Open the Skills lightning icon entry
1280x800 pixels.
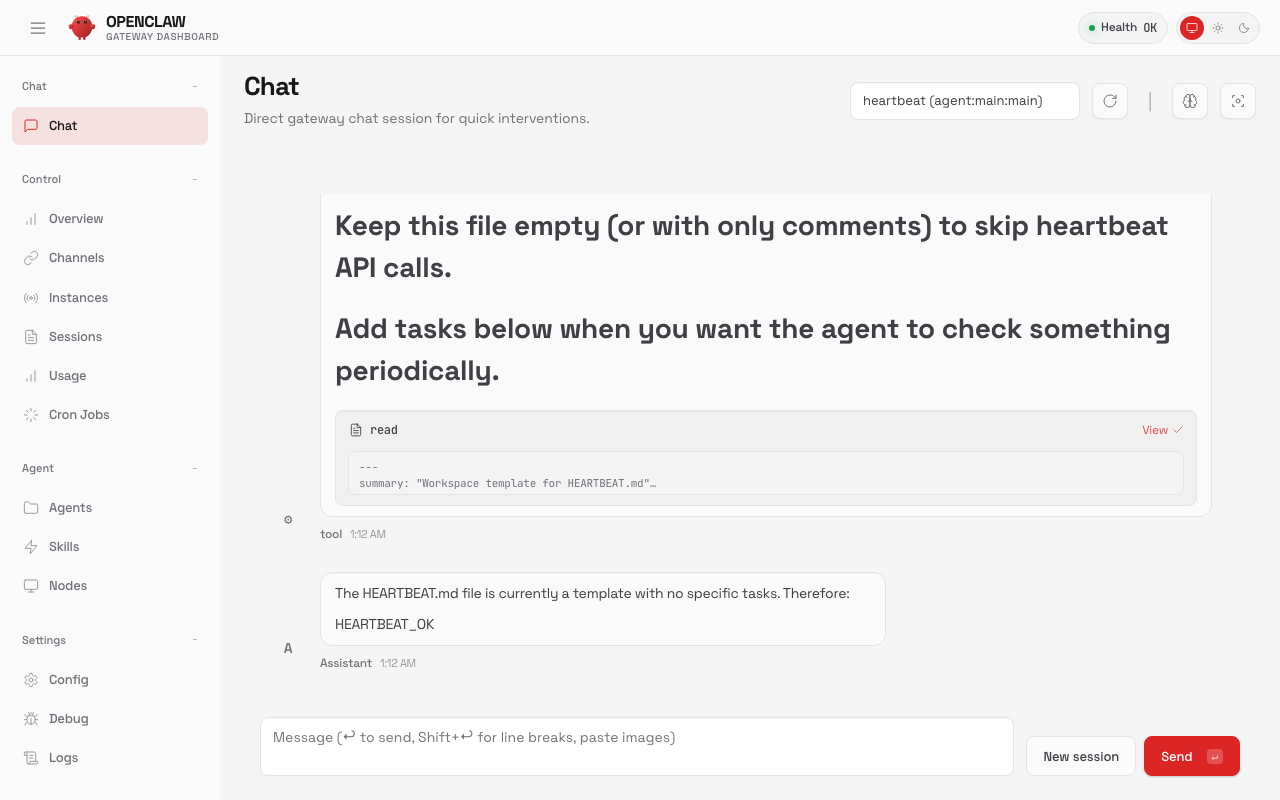pyautogui.click(x=64, y=547)
